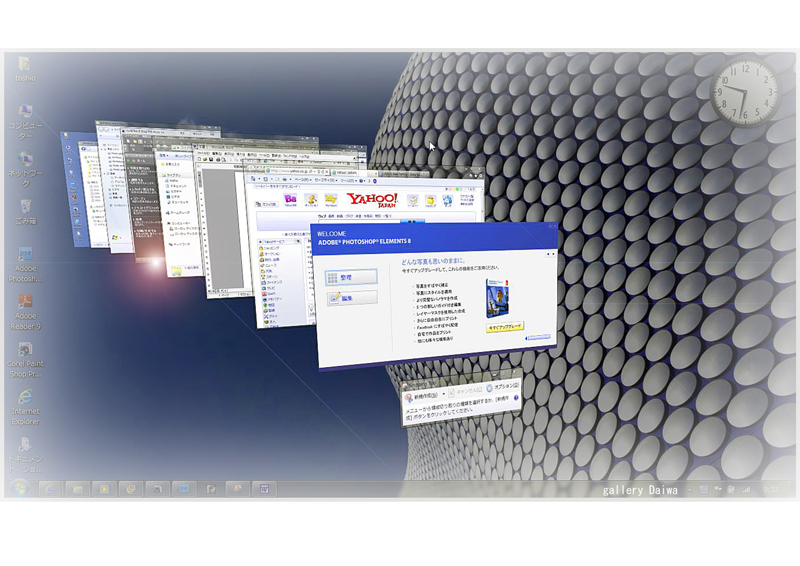
Task: Click the Yahoo! Japan logo in browser
Action: [372, 200]
